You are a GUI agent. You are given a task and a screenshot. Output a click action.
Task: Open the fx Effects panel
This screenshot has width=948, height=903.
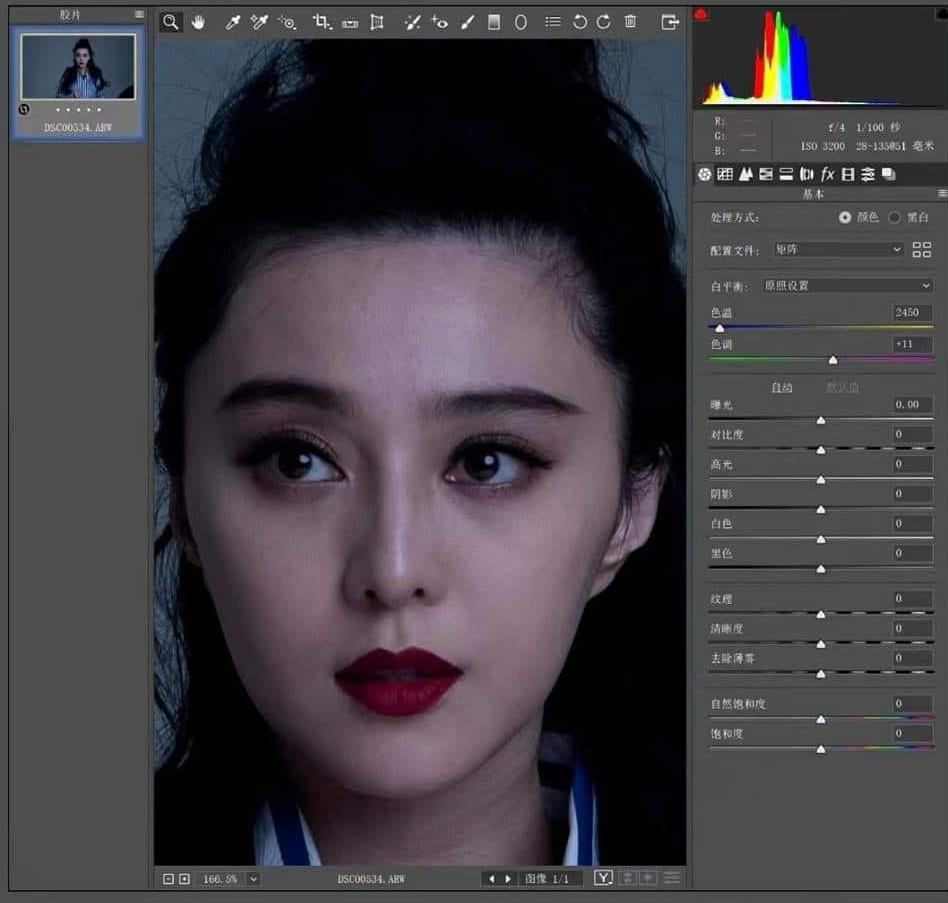point(829,174)
